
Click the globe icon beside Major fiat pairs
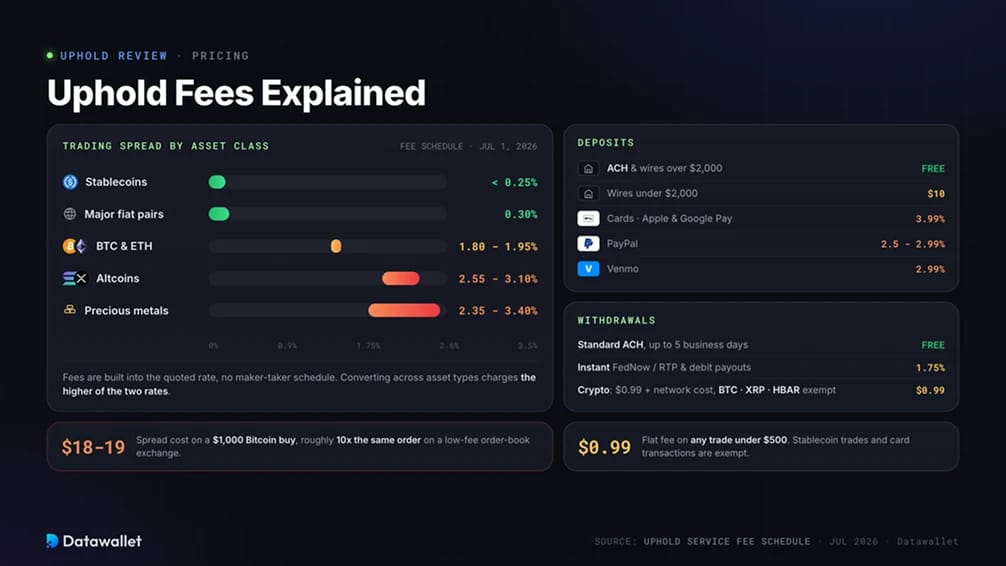(70, 214)
